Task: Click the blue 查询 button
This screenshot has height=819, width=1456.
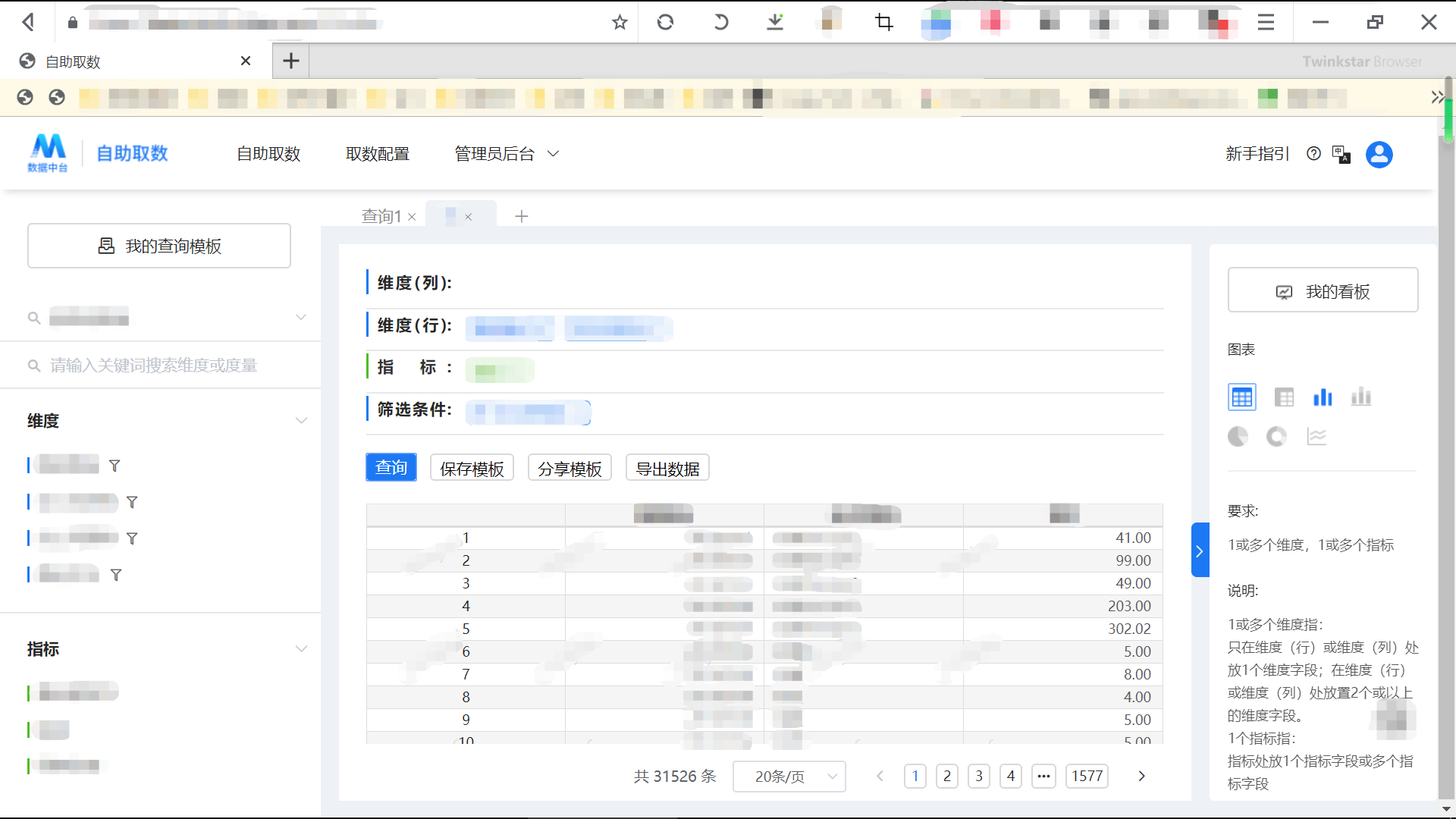Action: click(391, 467)
